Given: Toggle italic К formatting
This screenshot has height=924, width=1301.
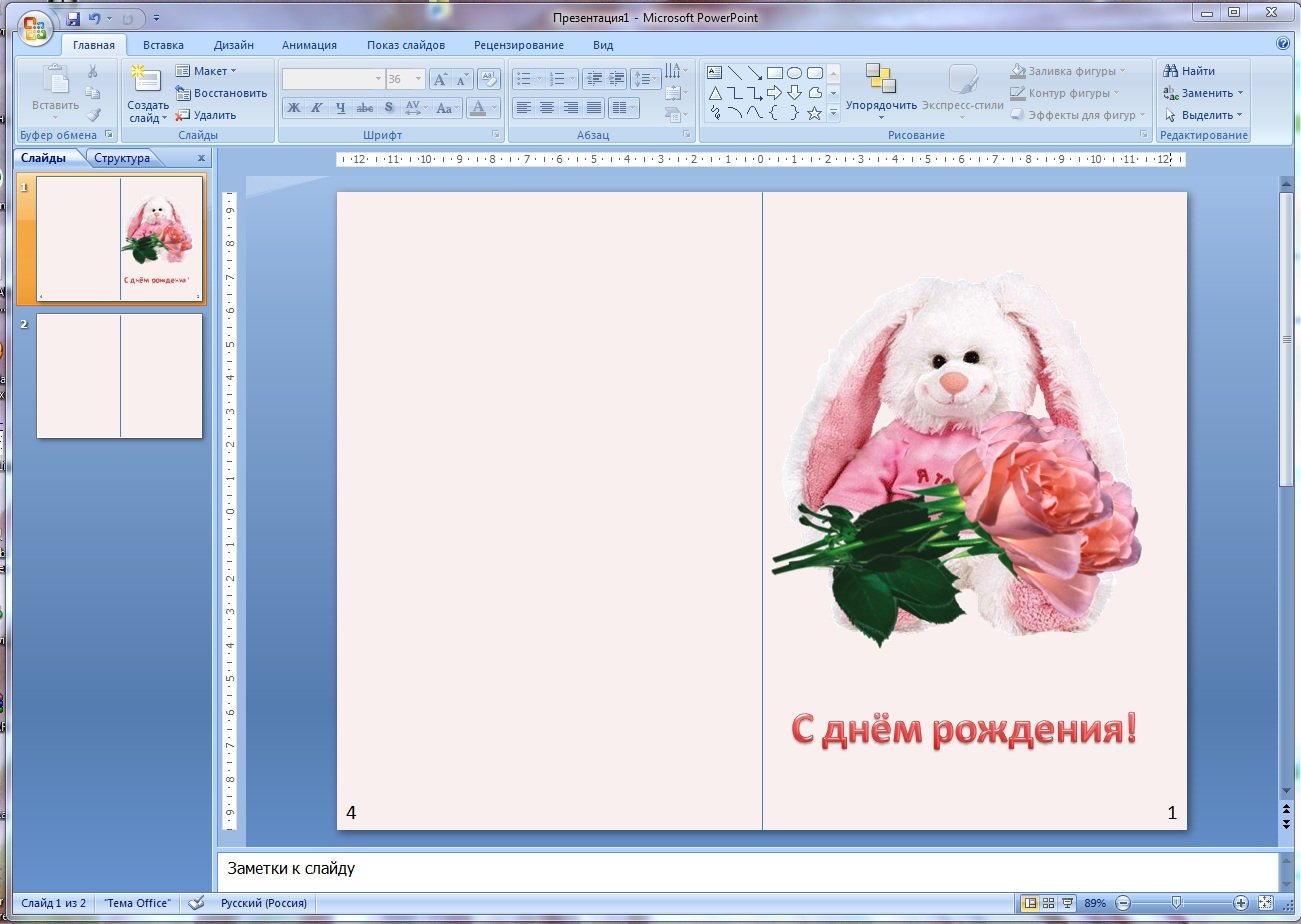Looking at the screenshot, I should [317, 108].
